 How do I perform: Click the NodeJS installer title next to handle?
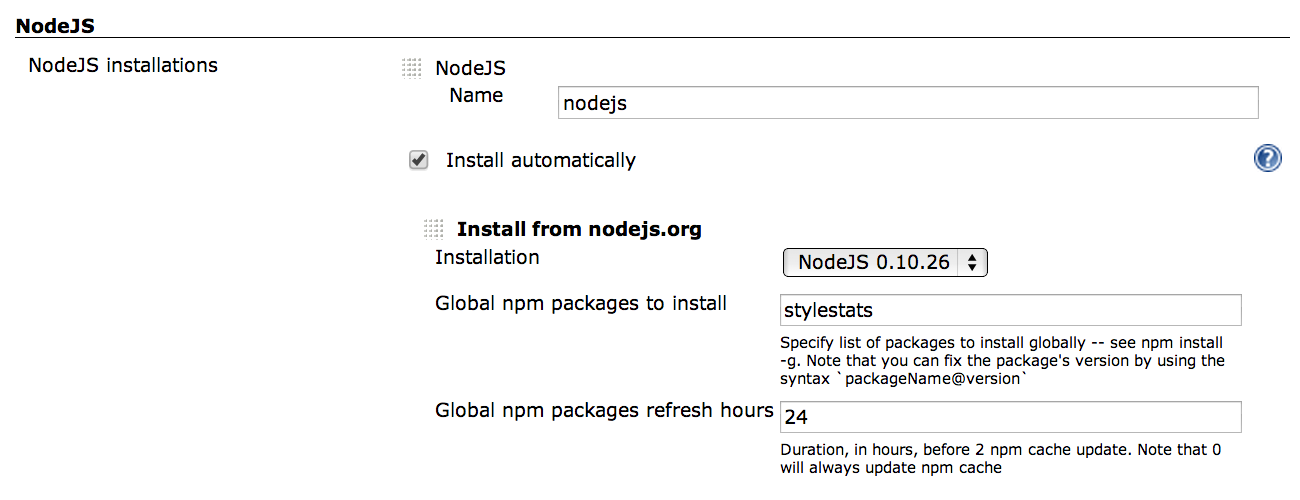470,68
